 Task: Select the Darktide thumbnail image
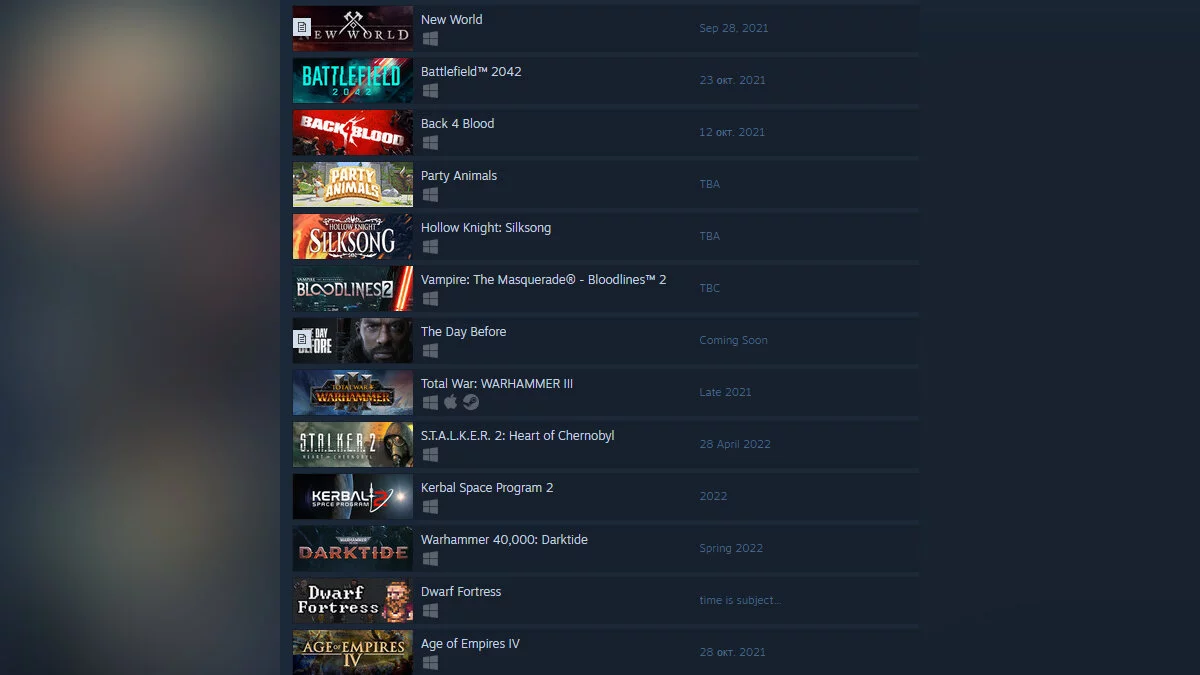pos(353,548)
